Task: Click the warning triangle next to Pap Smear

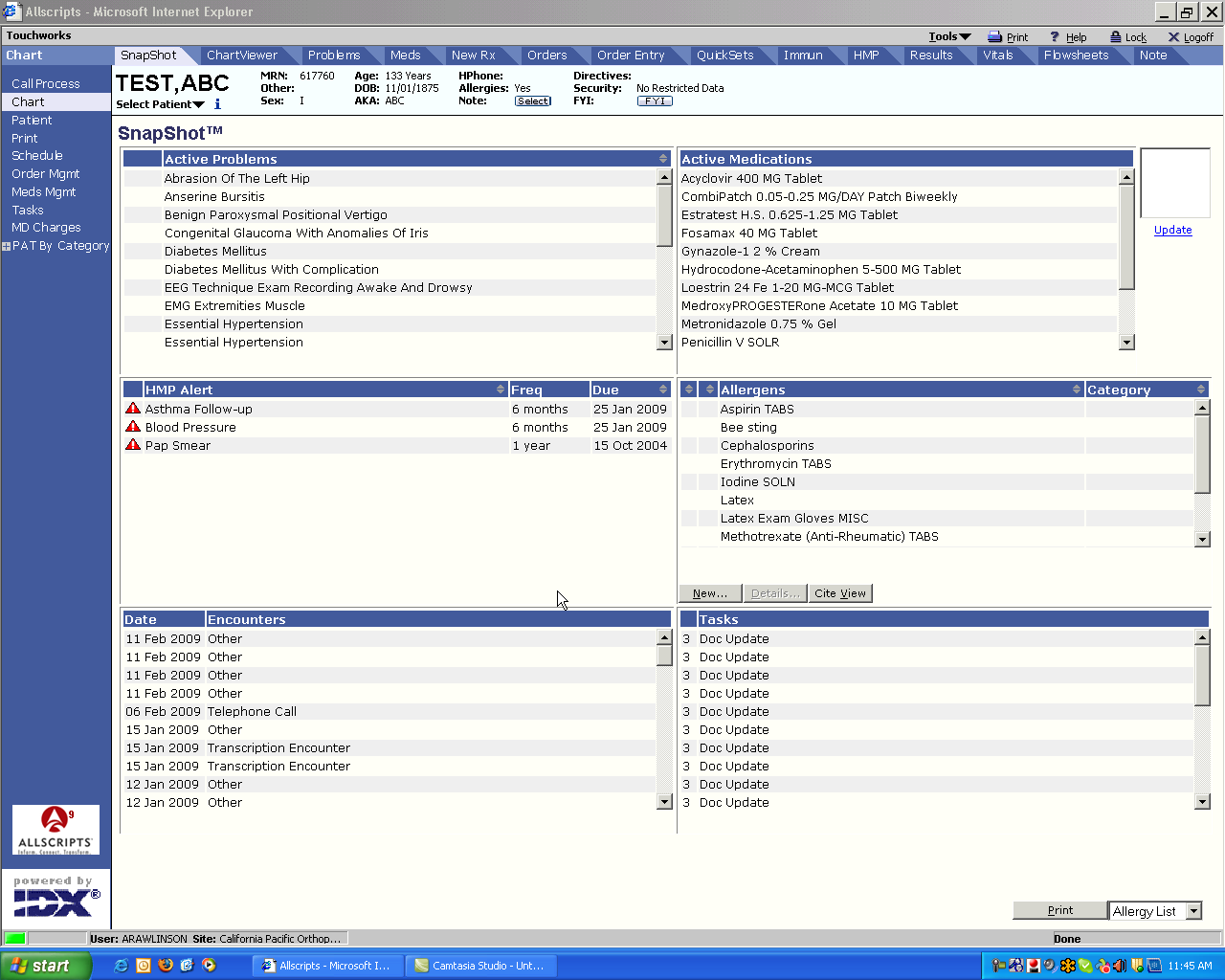Action: (133, 445)
